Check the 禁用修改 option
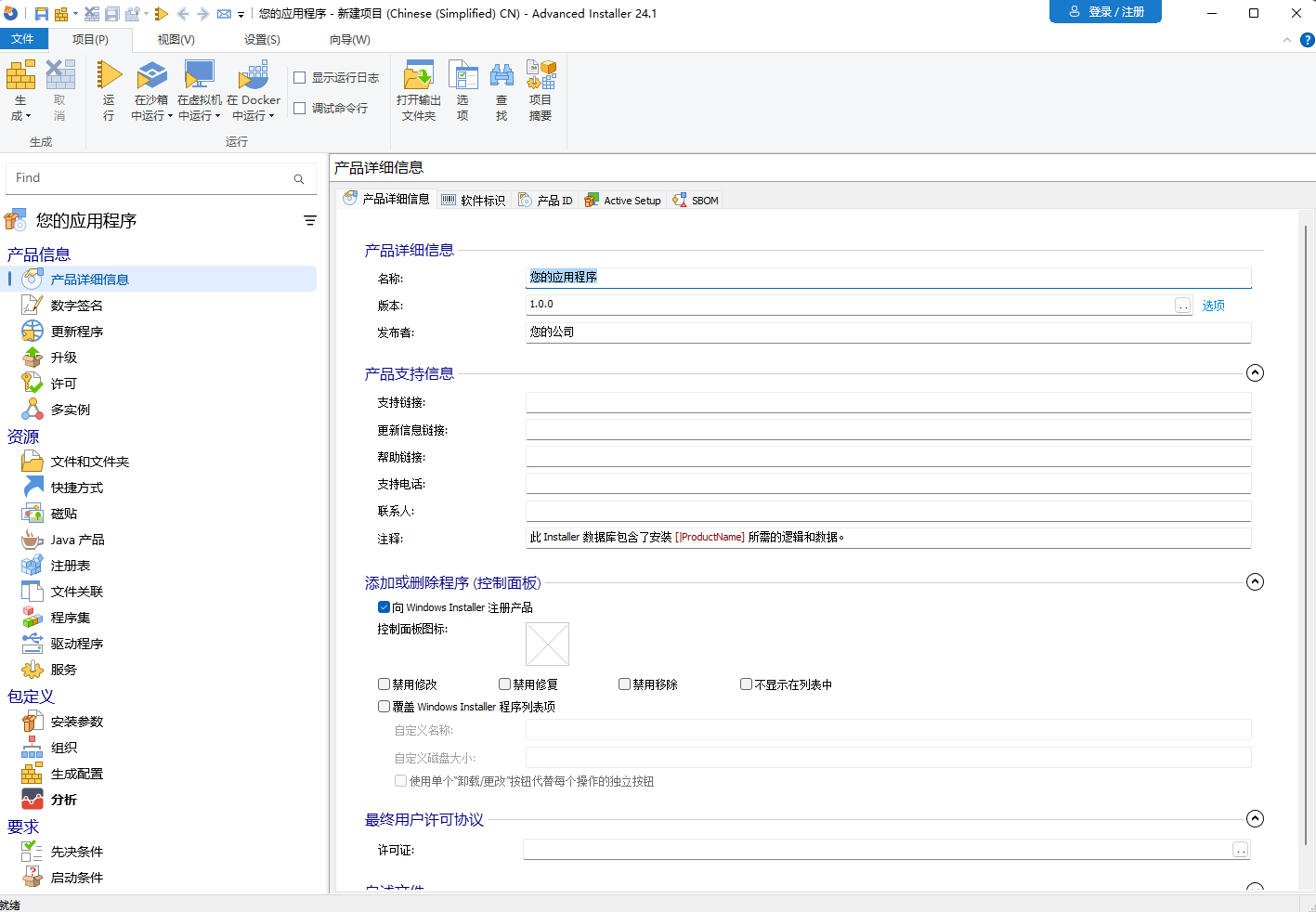 point(384,684)
